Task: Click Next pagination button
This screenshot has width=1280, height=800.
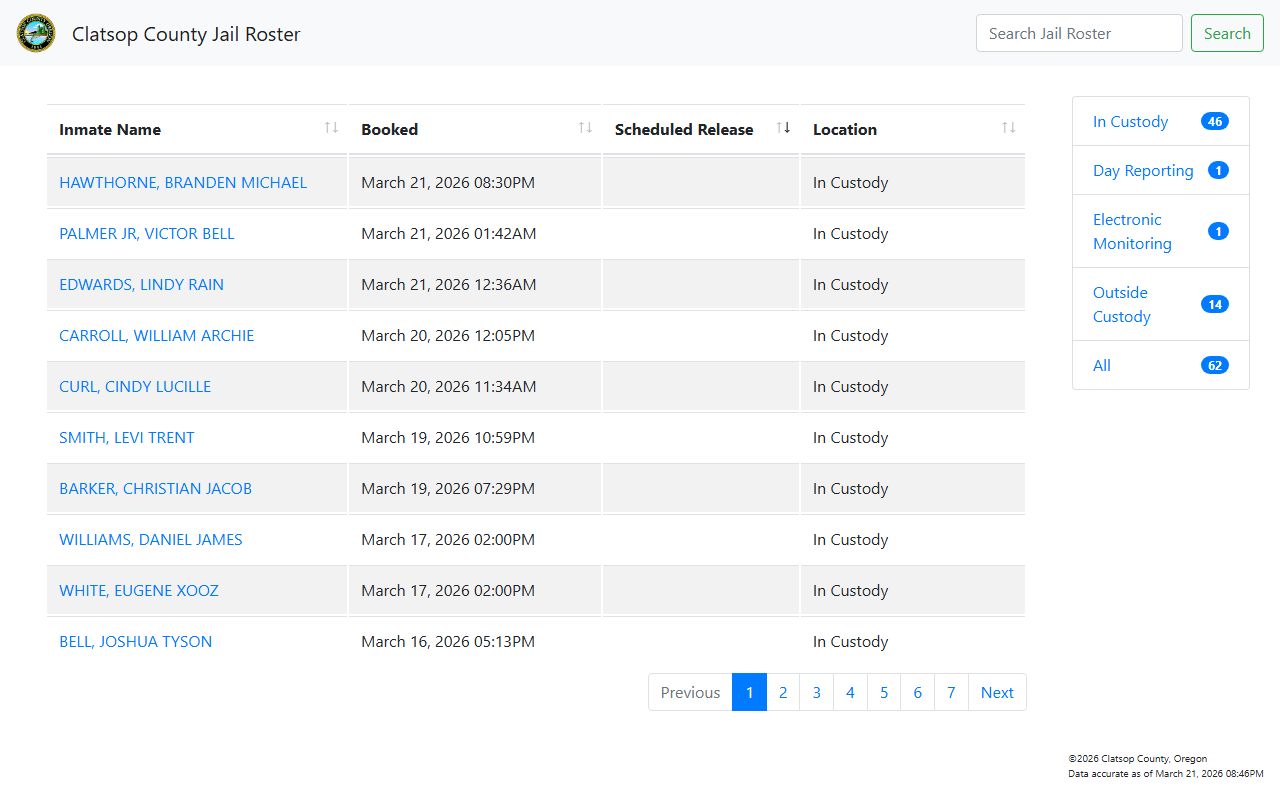Action: (996, 692)
